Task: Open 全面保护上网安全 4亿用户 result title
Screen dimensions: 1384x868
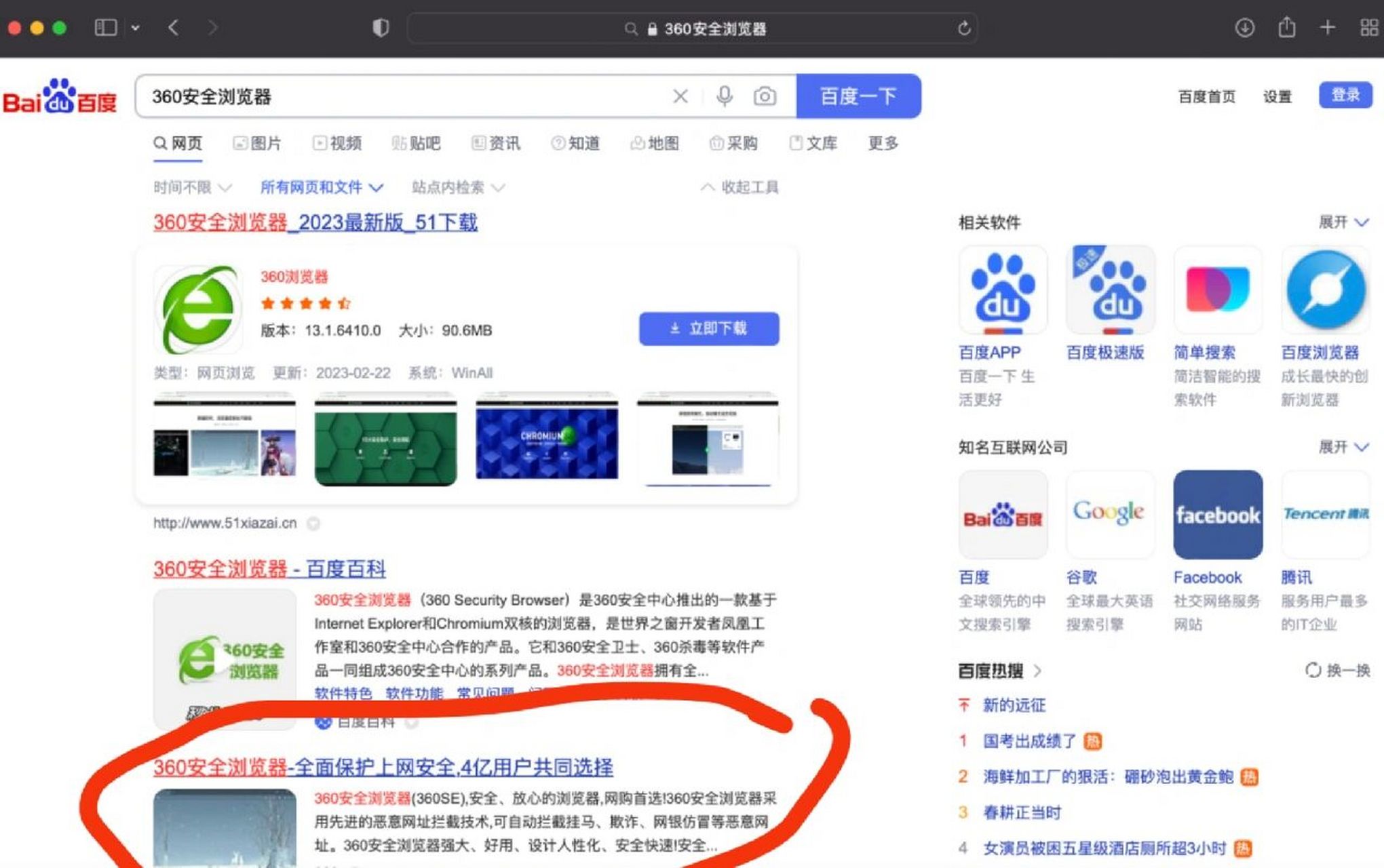Action: pos(383,768)
